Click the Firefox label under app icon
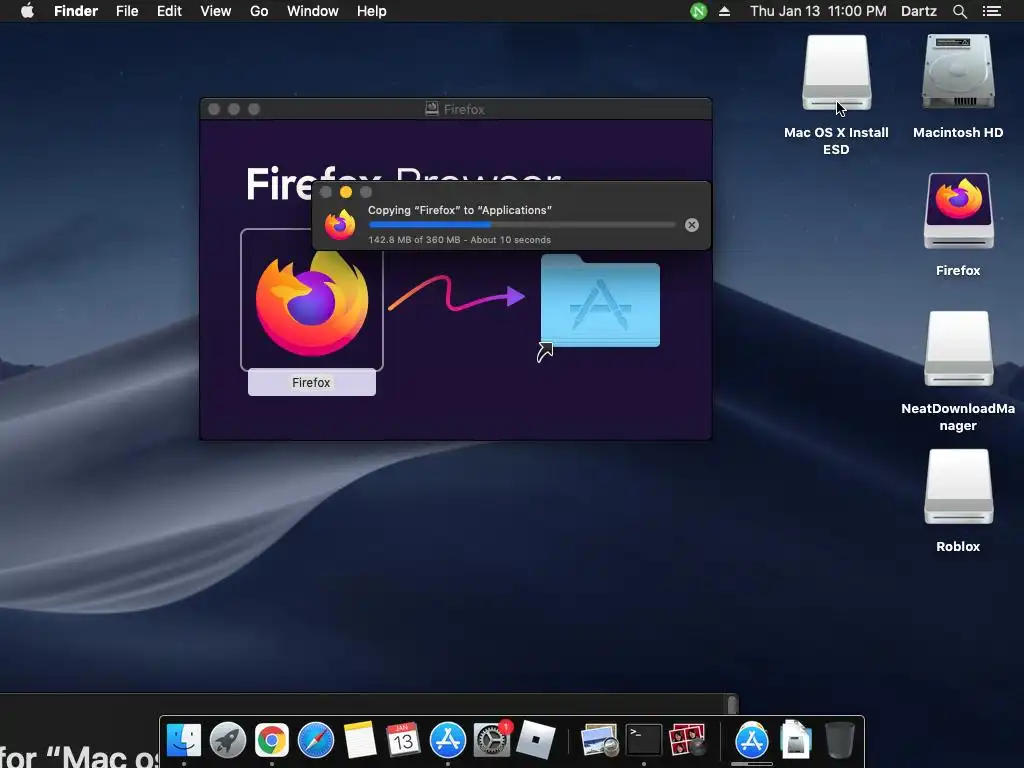Image resolution: width=1024 pixels, height=768 pixels. click(x=311, y=383)
